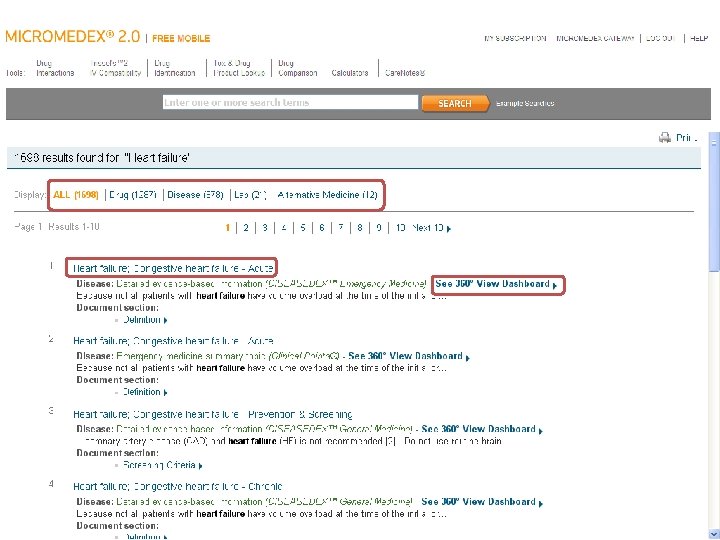Open Drug Comparison tool

(x=298, y=68)
